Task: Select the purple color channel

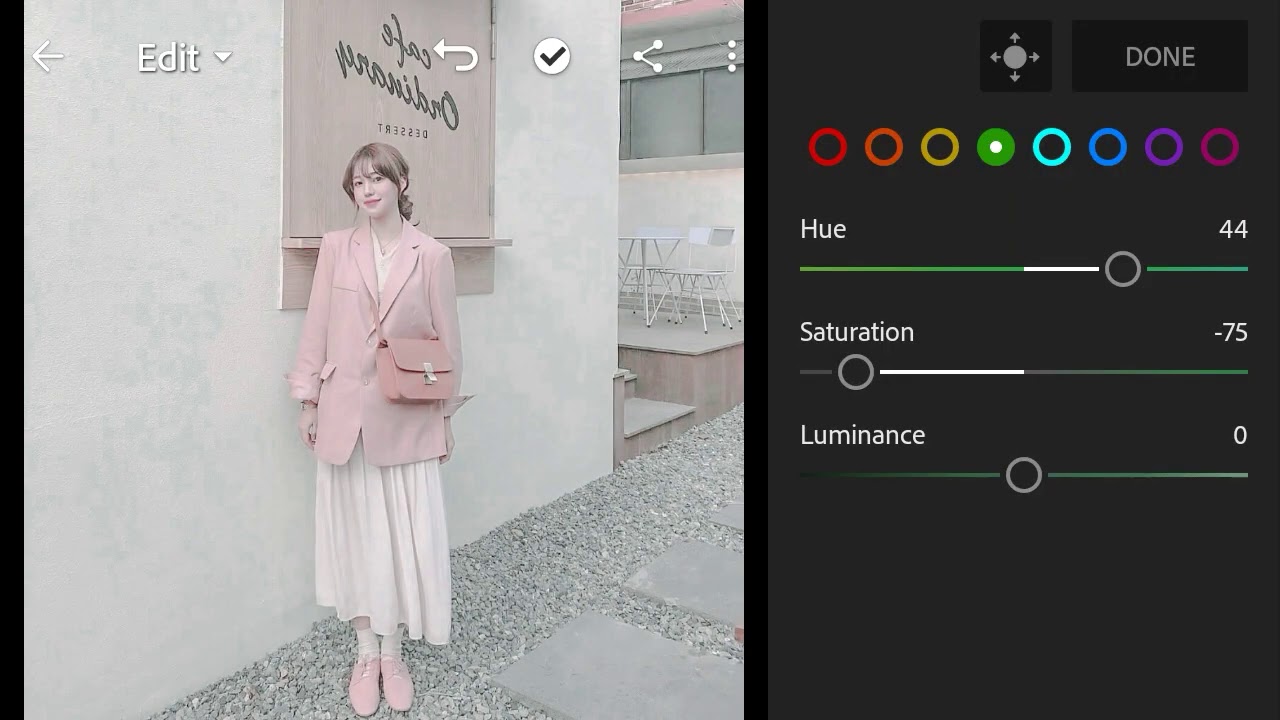Action: tap(1164, 148)
